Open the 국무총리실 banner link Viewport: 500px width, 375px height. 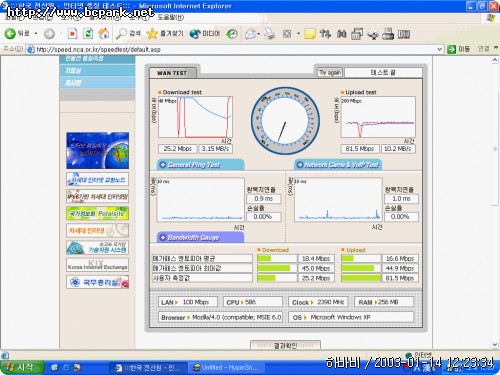[97, 282]
